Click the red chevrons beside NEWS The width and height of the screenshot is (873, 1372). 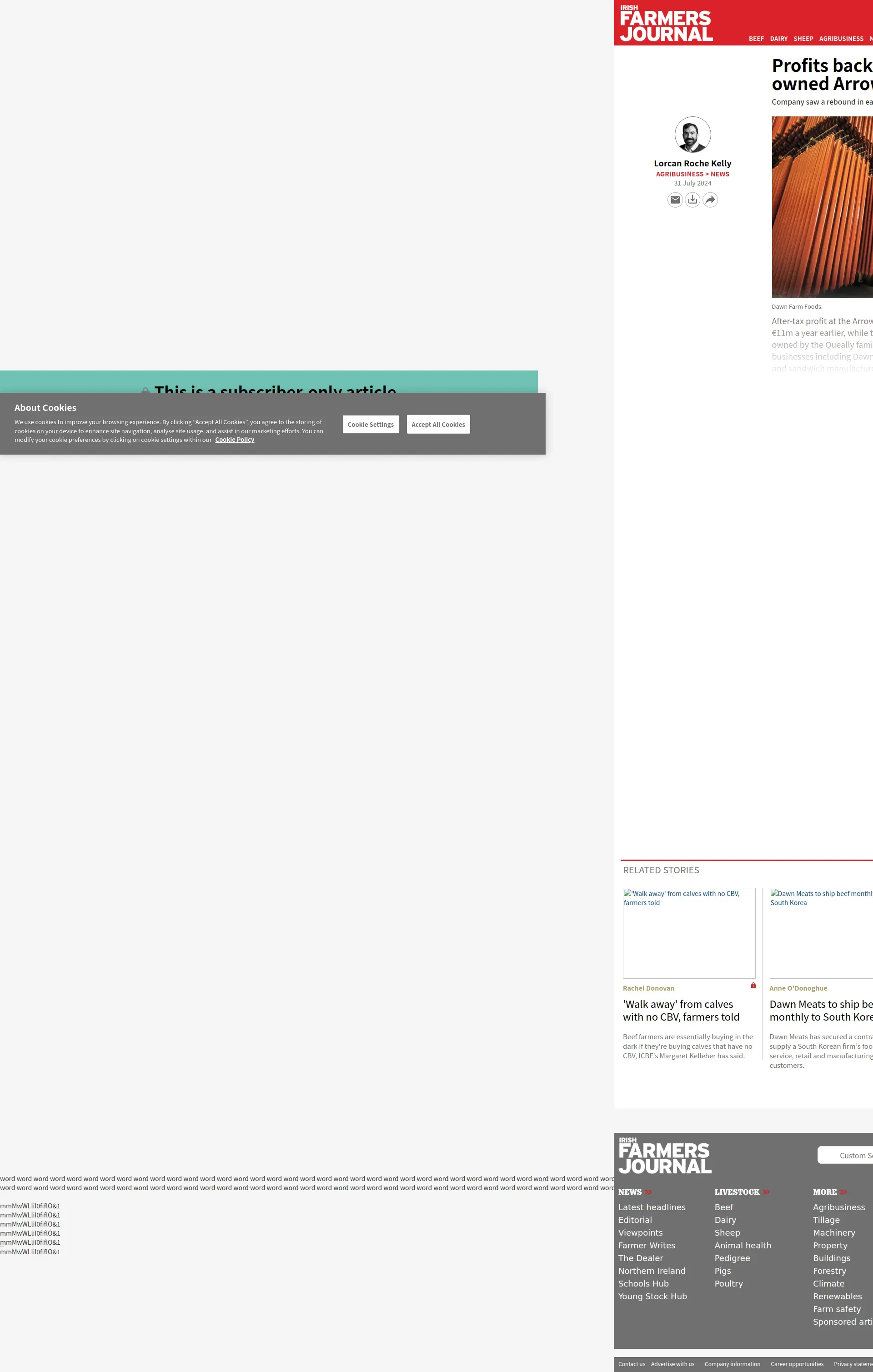(x=648, y=1192)
